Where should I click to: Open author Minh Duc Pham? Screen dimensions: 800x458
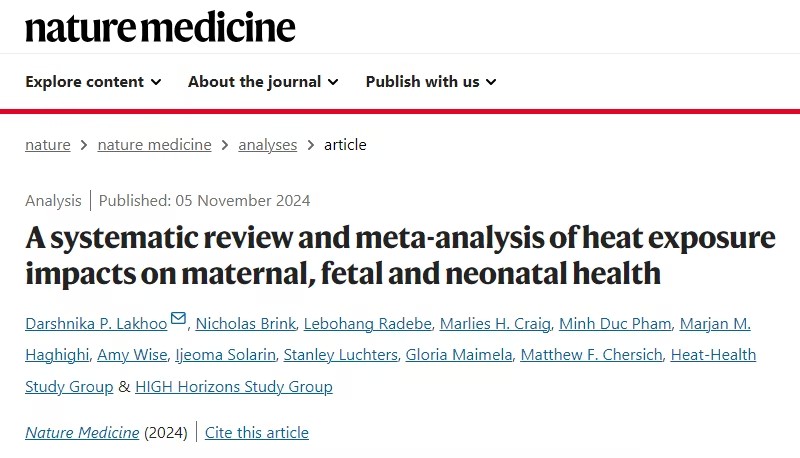(615, 324)
